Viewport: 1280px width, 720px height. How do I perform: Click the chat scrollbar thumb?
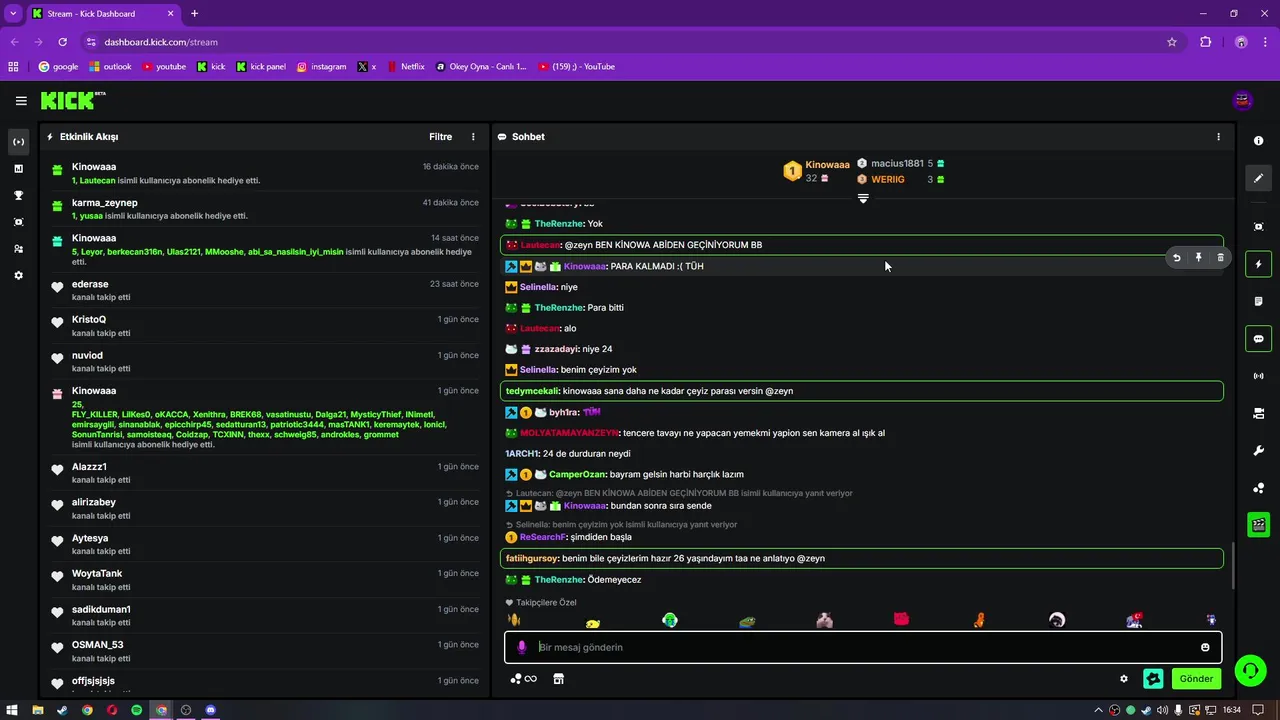point(1232,566)
